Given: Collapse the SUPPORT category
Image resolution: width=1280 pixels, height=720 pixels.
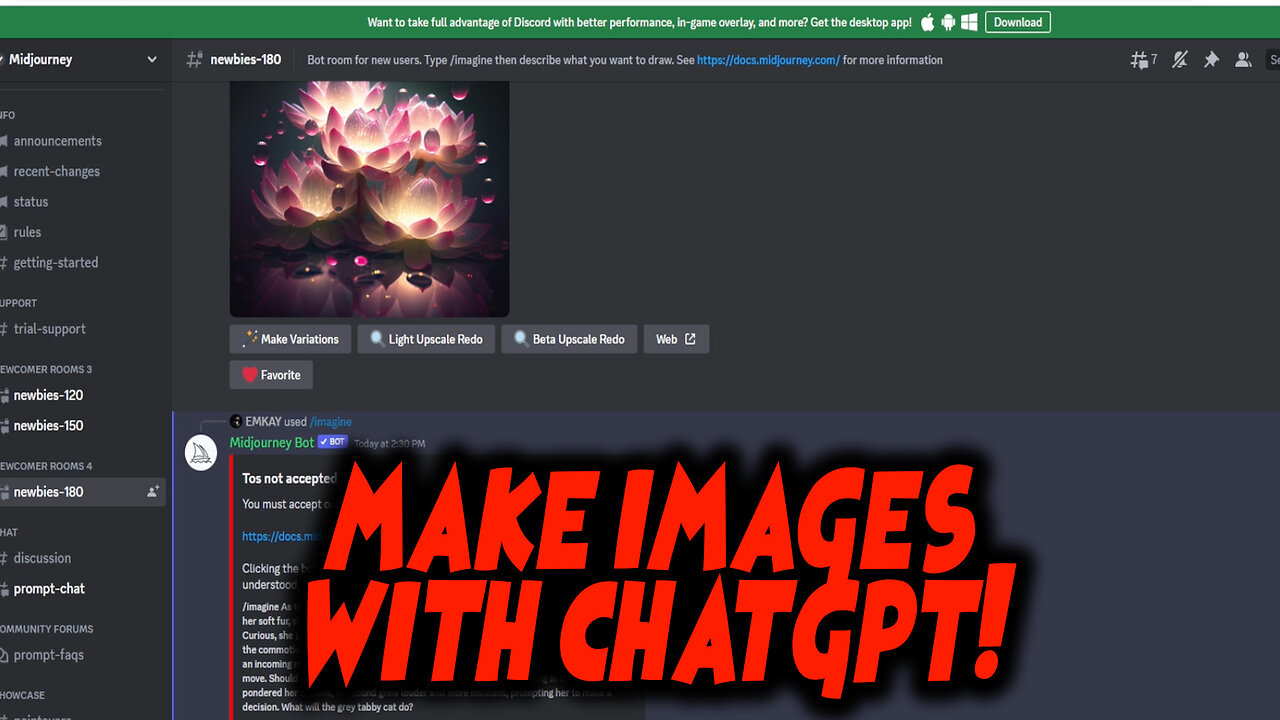Looking at the screenshot, I should [19, 303].
